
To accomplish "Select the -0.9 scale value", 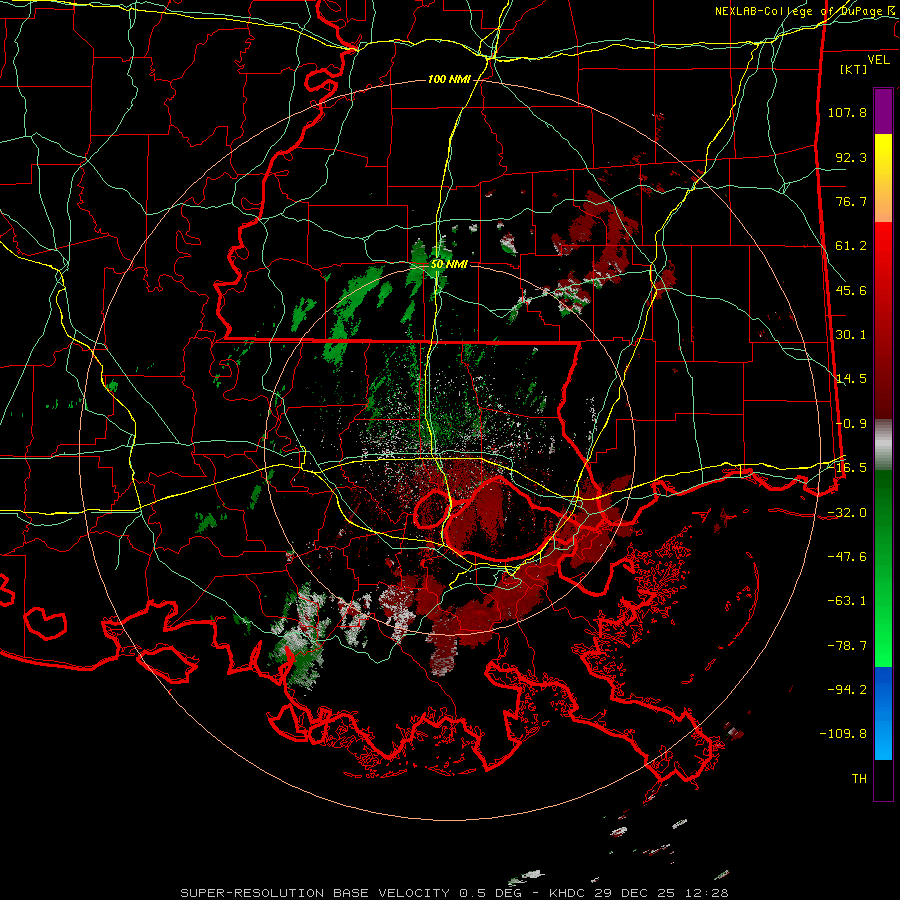I will point(851,424).
